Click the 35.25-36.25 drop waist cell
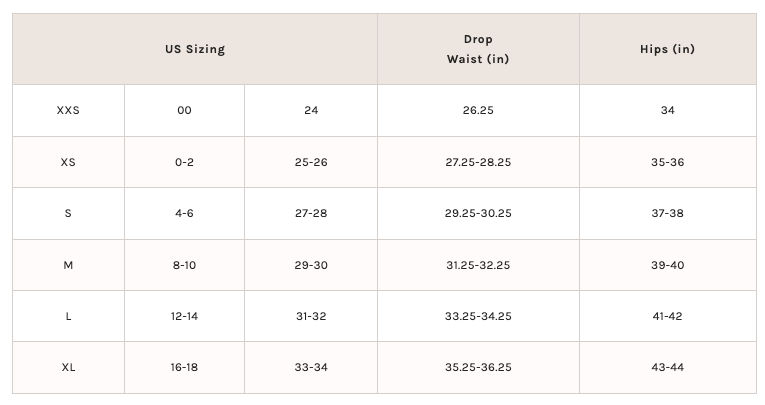The height and width of the screenshot is (405, 765). coord(478,367)
